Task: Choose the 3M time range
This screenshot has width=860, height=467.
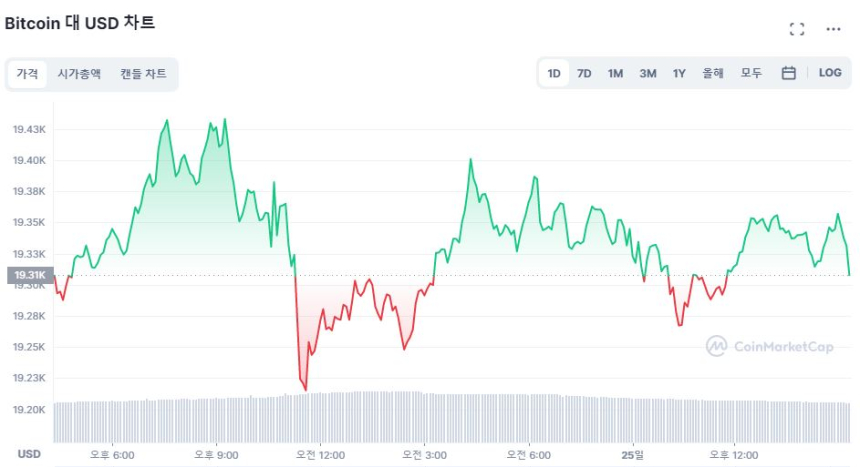Action: 648,73
